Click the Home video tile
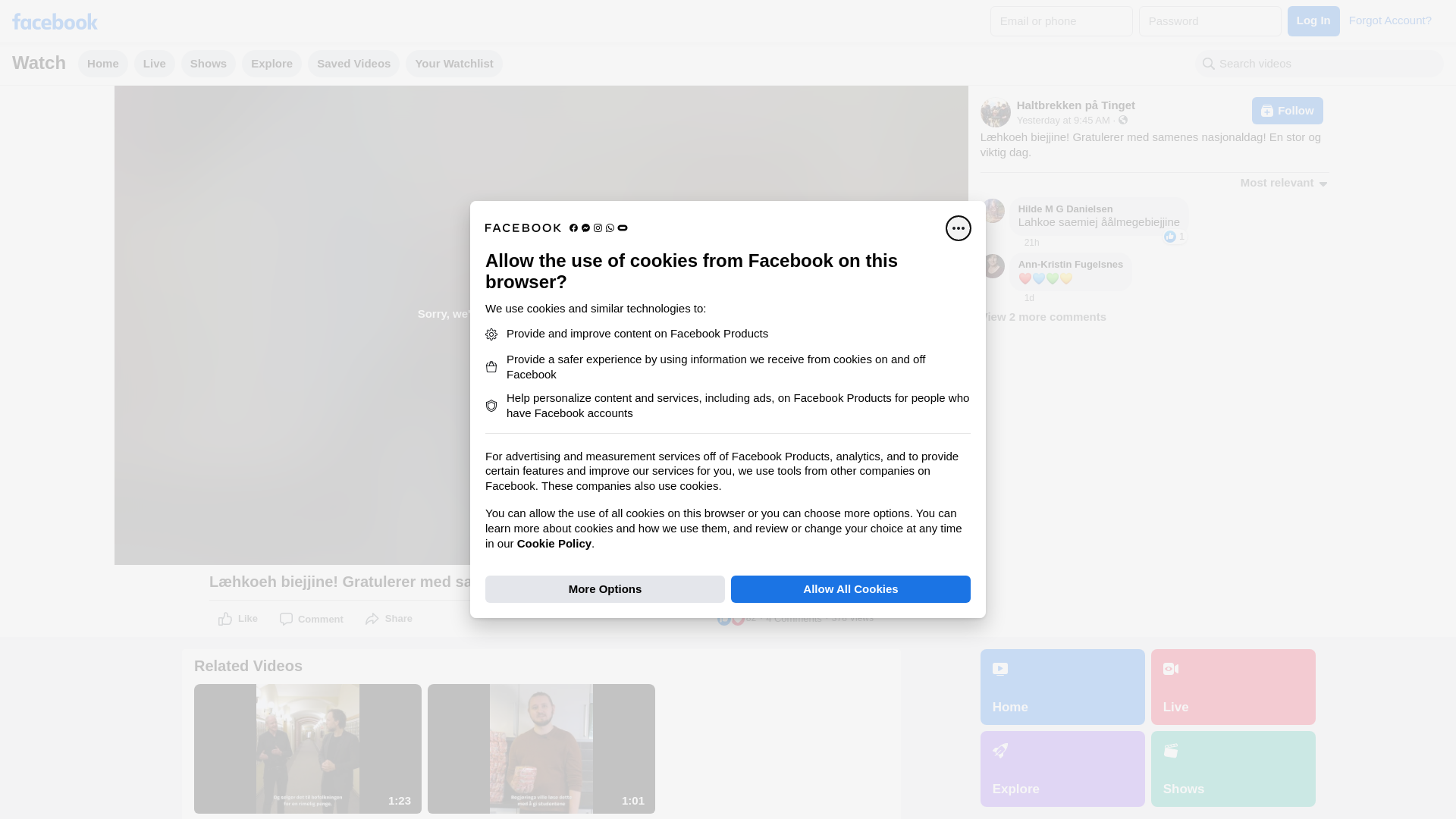Screen dimensions: 1456x819 pos(1062,687)
